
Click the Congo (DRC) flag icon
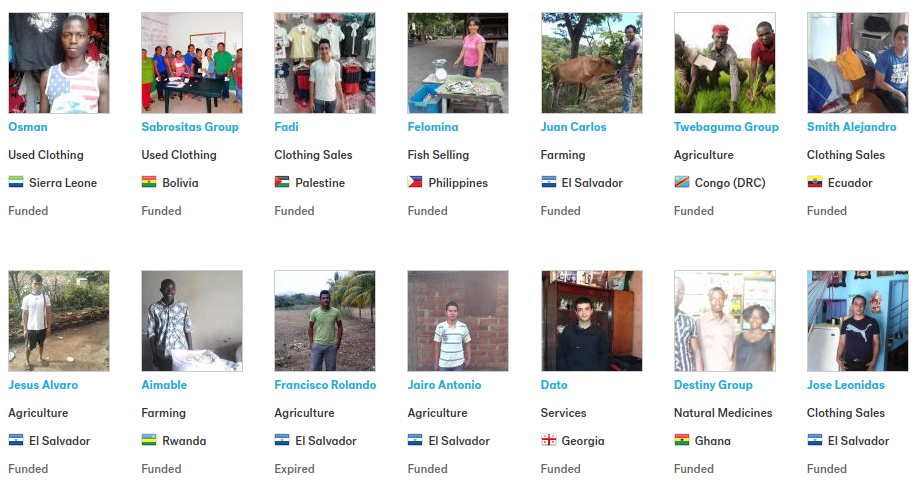(x=682, y=182)
